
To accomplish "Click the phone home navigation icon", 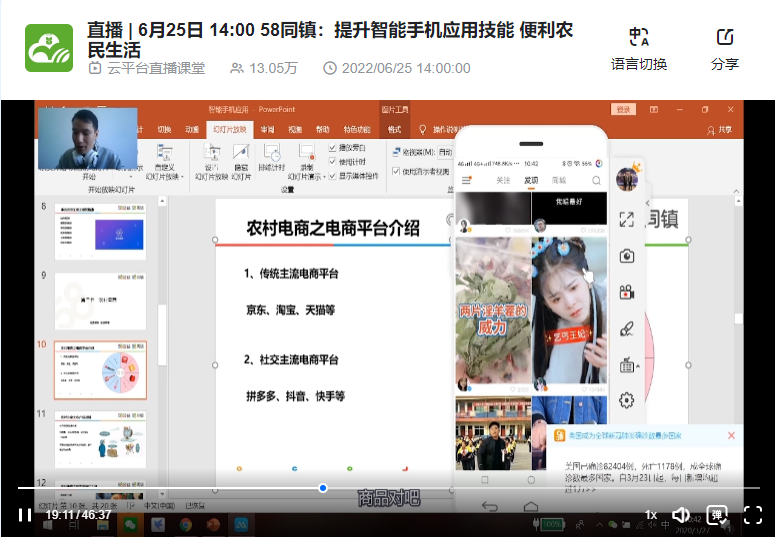I will click(531, 506).
